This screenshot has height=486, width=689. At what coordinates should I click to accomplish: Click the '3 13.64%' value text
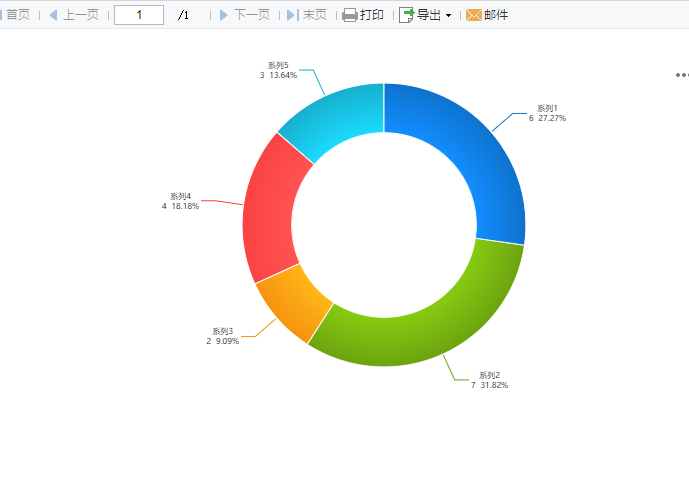(x=279, y=75)
